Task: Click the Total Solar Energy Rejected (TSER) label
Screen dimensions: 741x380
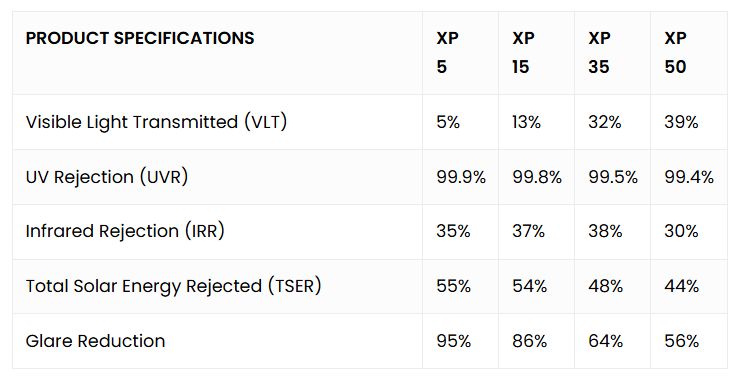Action: pyautogui.click(x=173, y=286)
